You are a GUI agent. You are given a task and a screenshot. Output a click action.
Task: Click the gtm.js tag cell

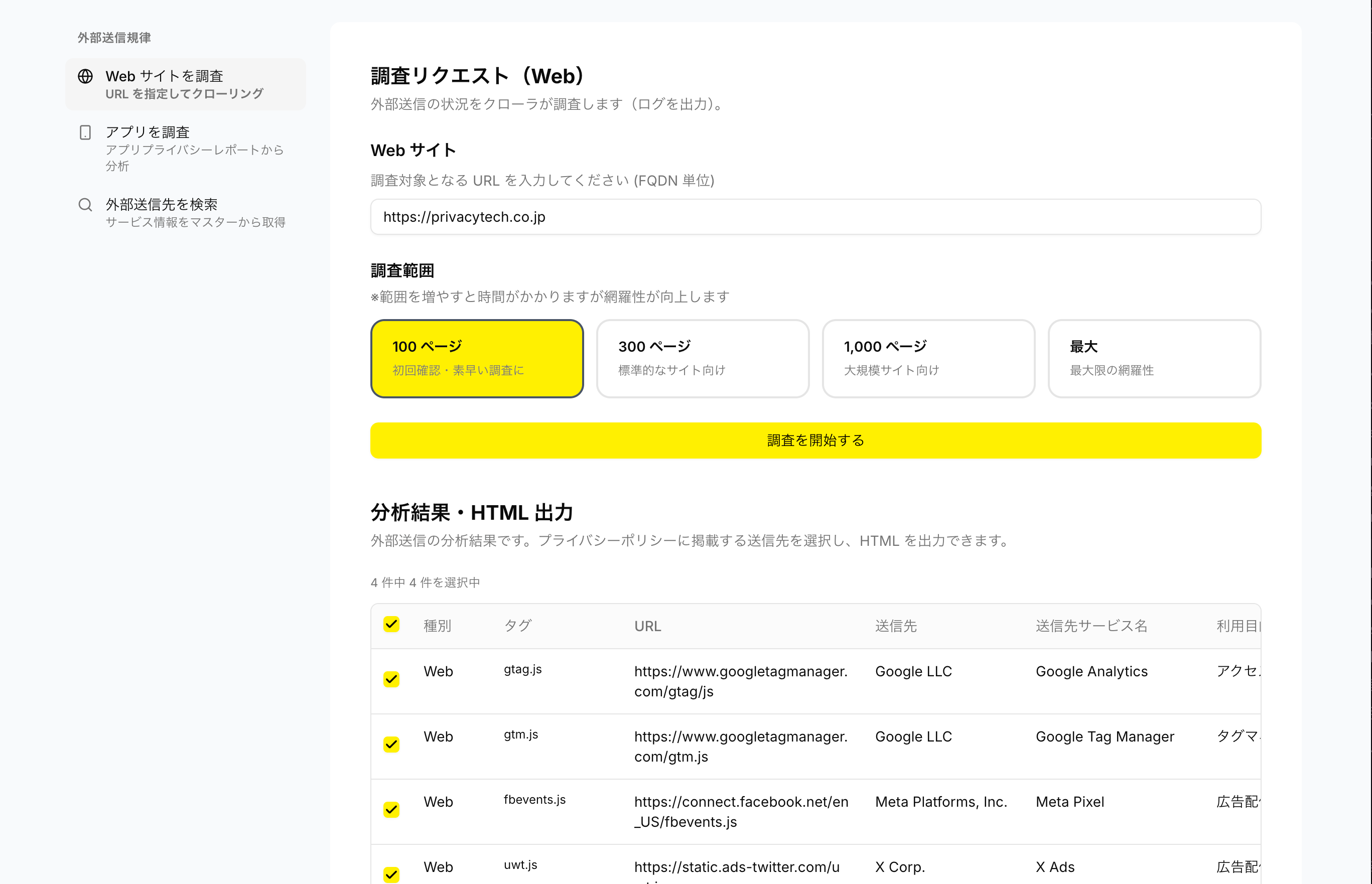(x=521, y=735)
